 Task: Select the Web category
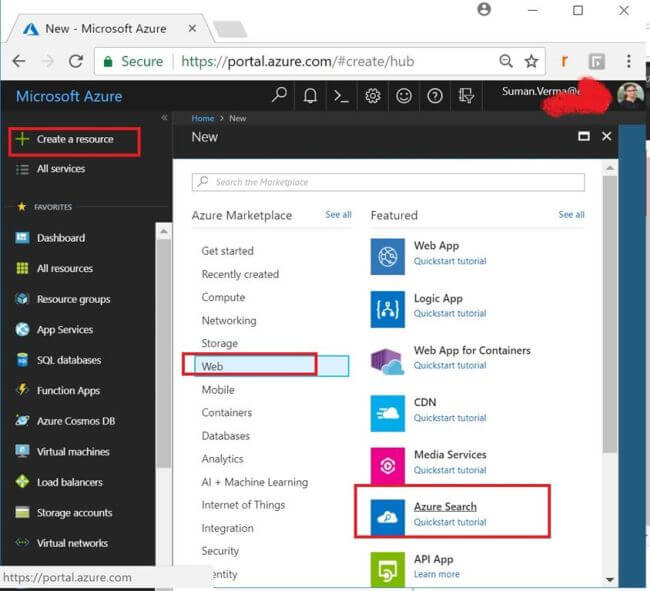click(x=272, y=366)
